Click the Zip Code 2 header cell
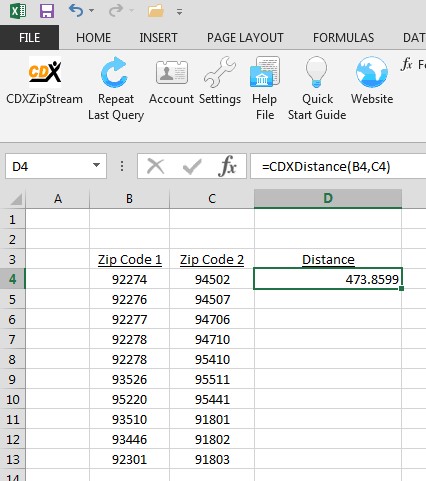 click(x=212, y=259)
